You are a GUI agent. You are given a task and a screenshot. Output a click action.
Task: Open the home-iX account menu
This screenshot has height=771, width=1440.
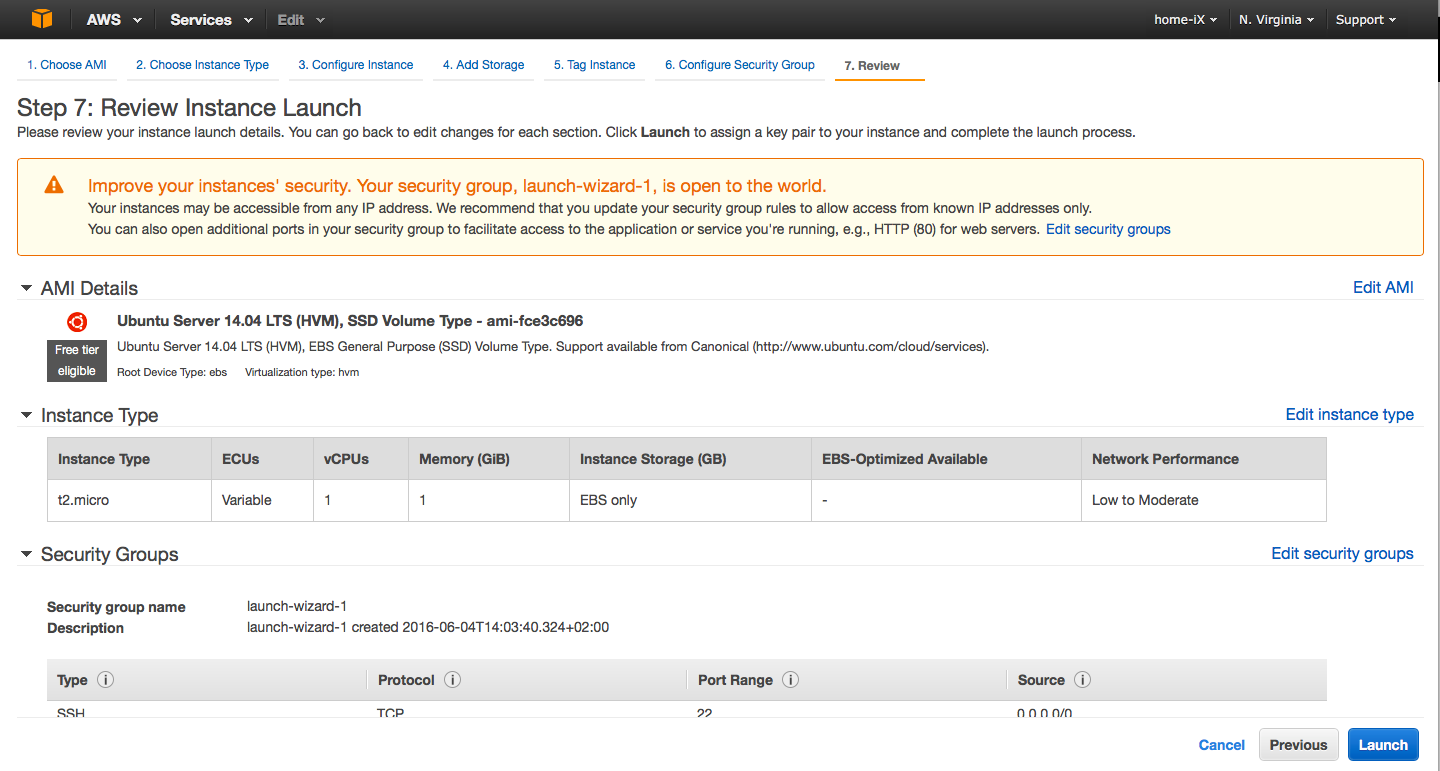point(1185,20)
